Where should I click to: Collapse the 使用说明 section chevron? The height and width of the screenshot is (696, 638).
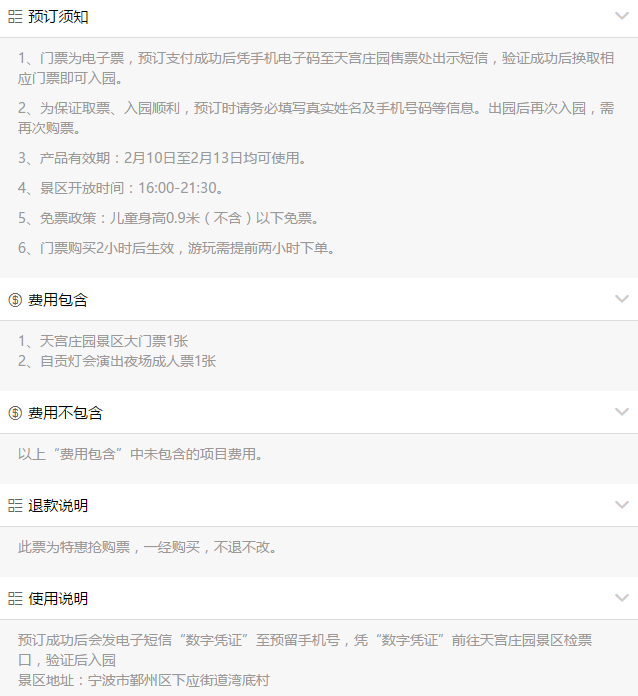[622, 598]
